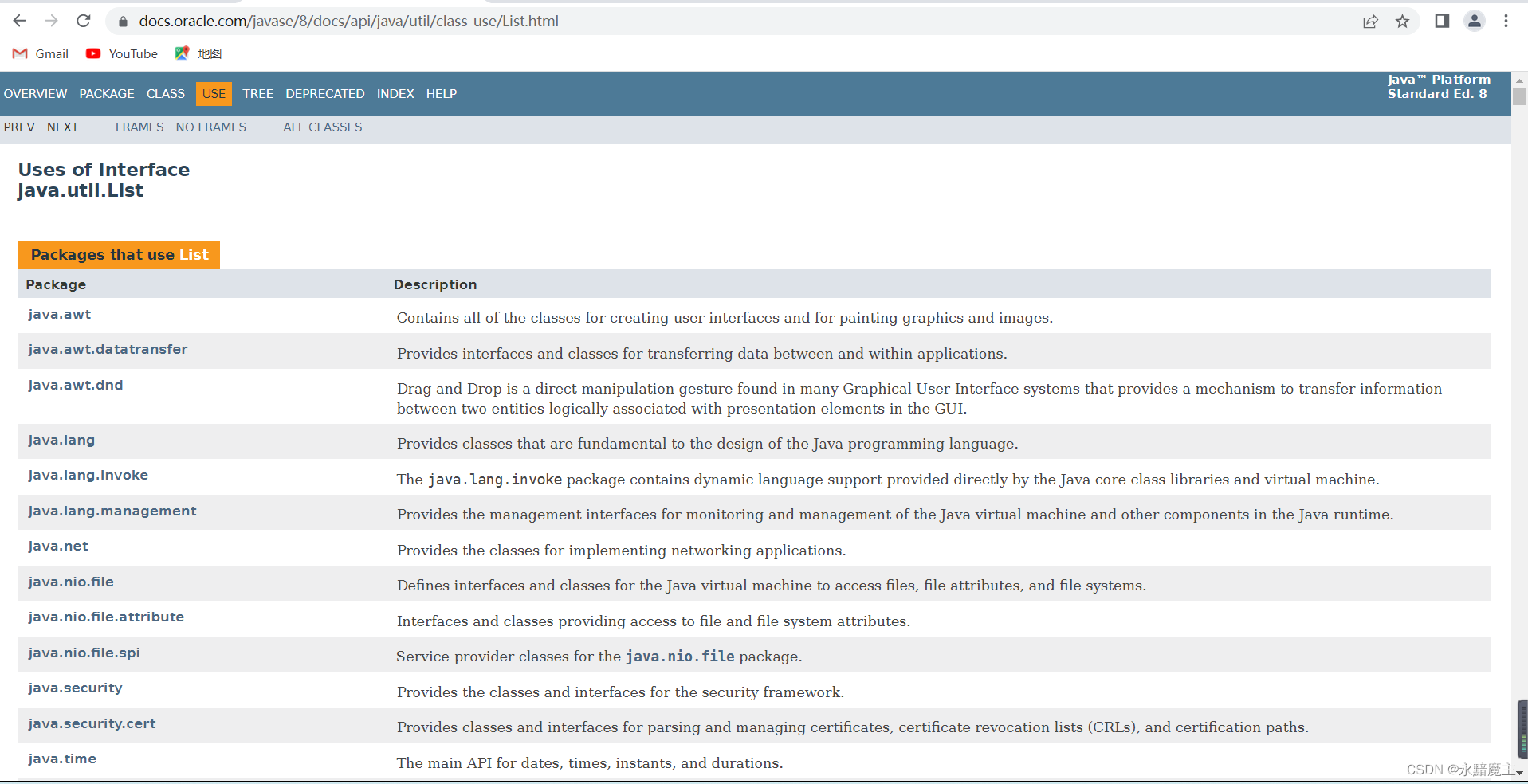Click the browser forward arrow
Image resolution: width=1528 pixels, height=784 pixels.
click(52, 21)
